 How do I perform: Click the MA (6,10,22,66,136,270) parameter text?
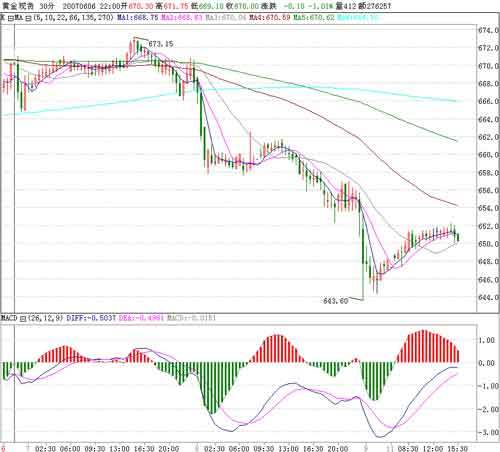(73, 17)
